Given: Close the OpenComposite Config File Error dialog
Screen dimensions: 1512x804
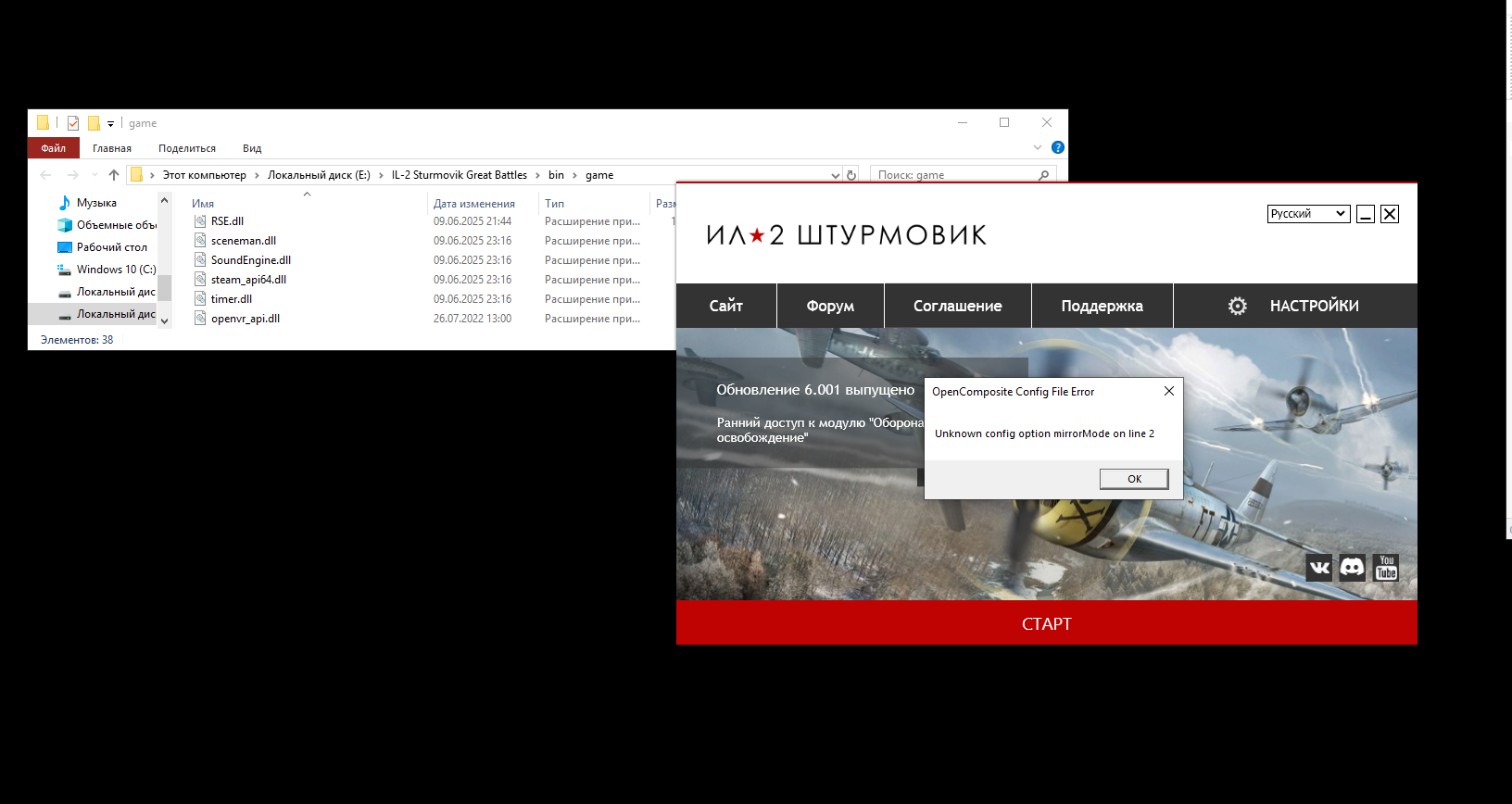Looking at the screenshot, I should point(1169,391).
